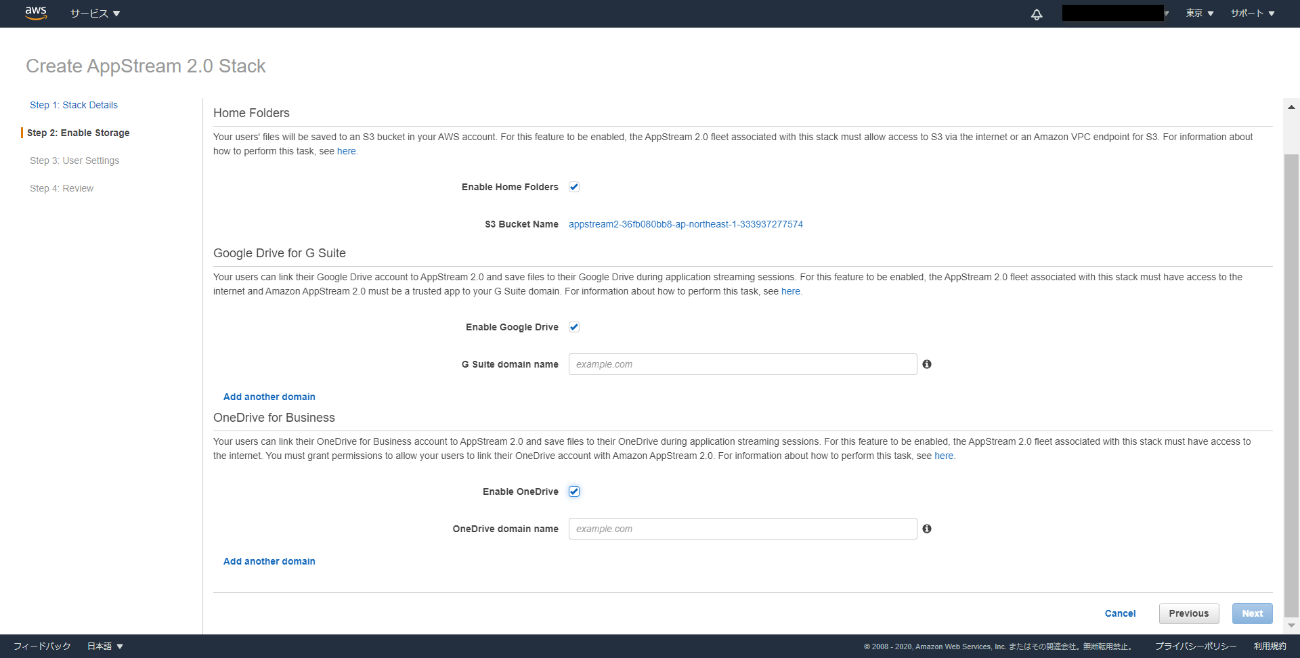1300x658 pixels.
Task: Toggle the Enable Home Folders checkbox
Action: pyautogui.click(x=574, y=187)
